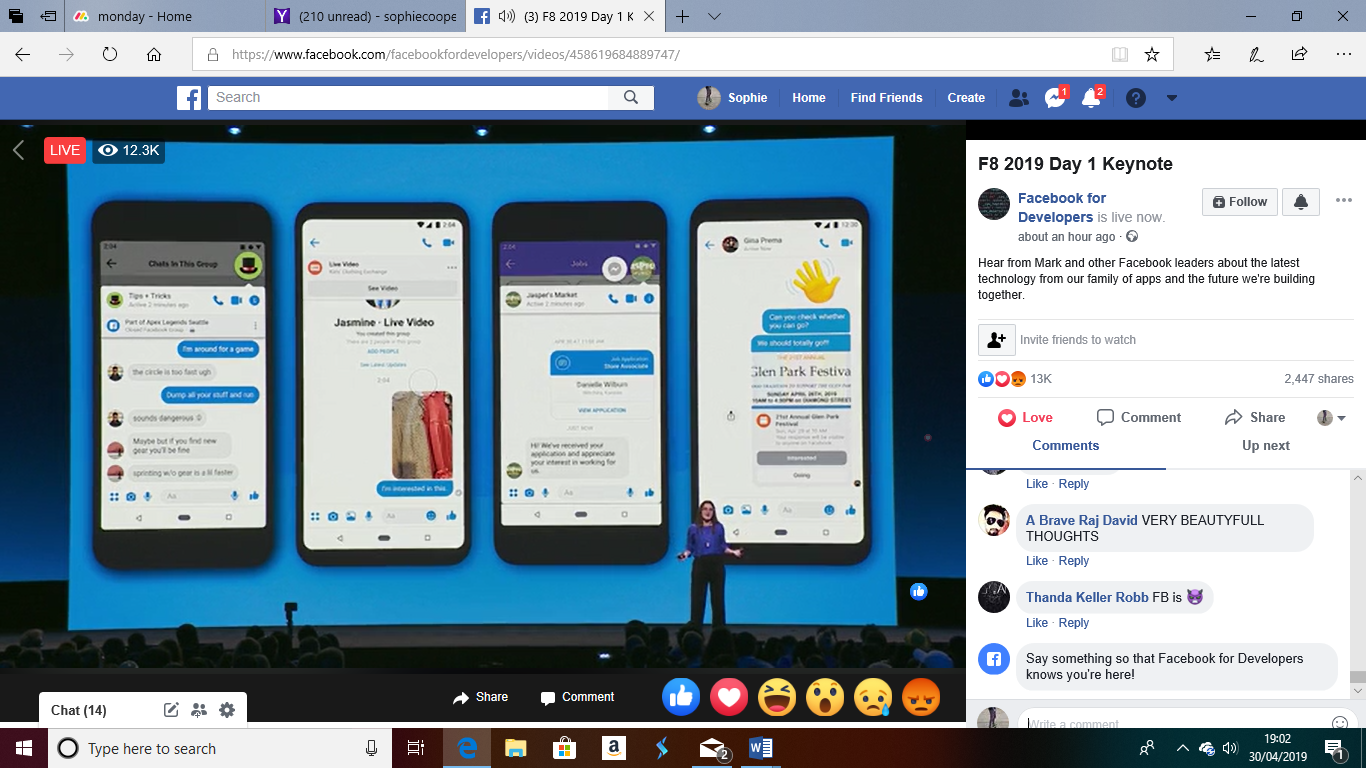
Task: Open post options three-dot menu
Action: pyautogui.click(x=1343, y=199)
